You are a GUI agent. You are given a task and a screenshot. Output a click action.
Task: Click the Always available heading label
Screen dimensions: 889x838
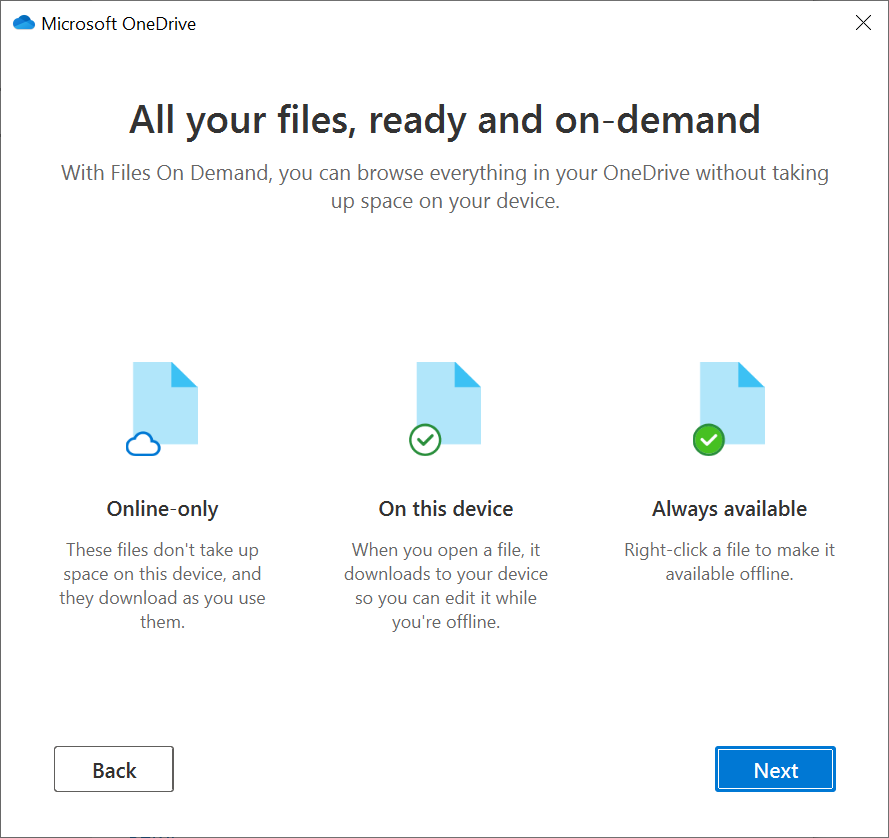click(x=729, y=508)
